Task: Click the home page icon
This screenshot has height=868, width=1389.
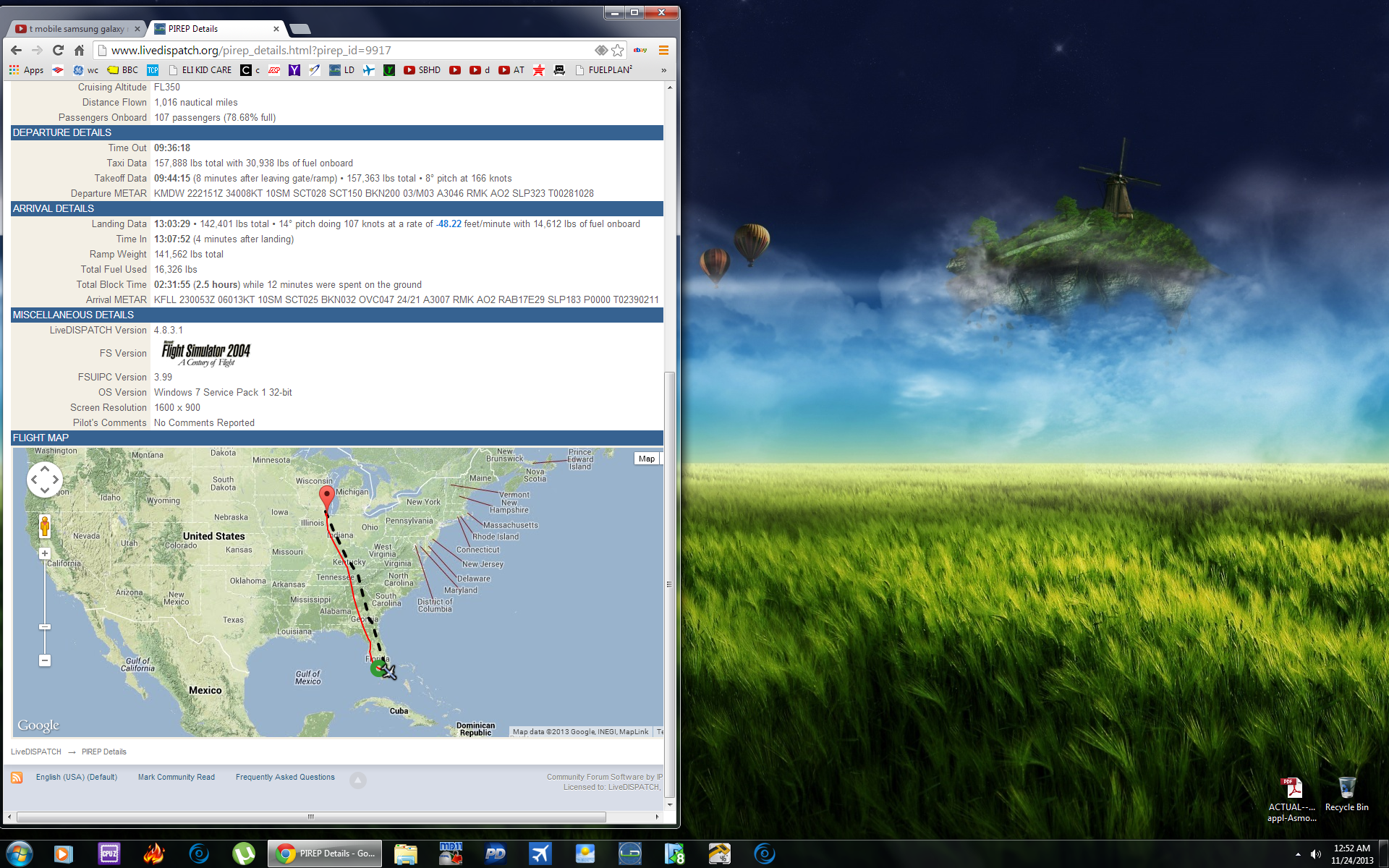Action: point(80,50)
